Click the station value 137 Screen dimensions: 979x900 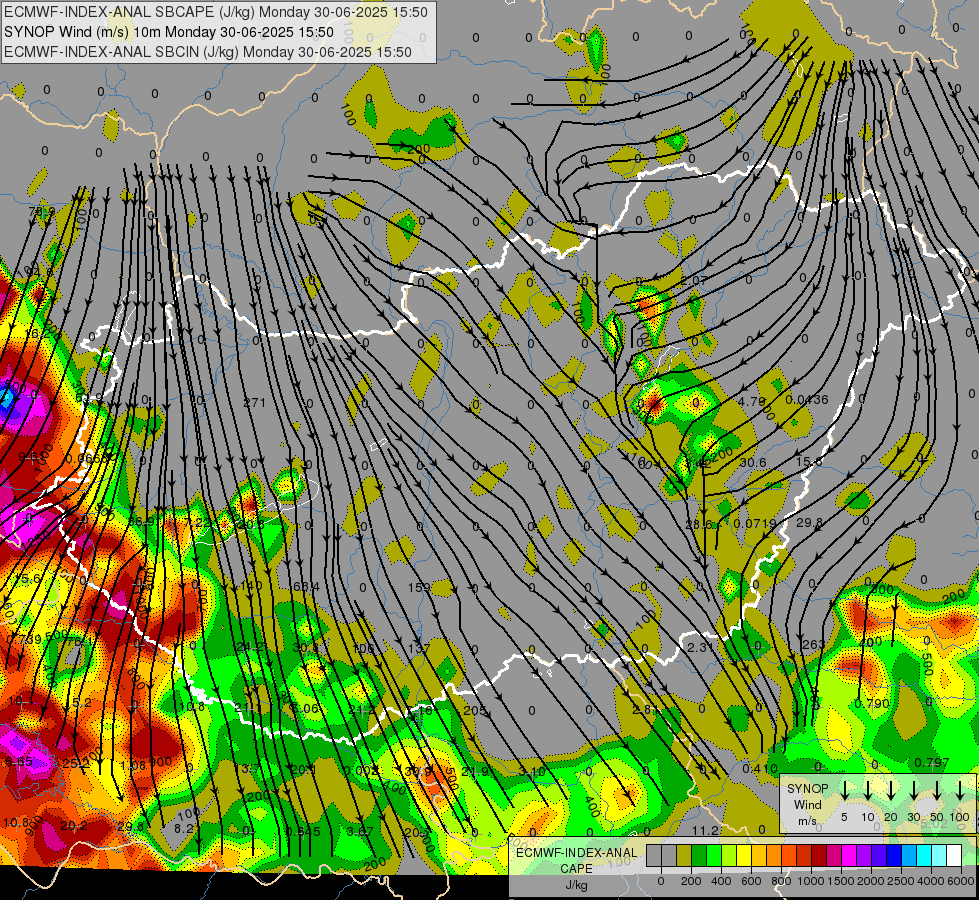coord(418,649)
